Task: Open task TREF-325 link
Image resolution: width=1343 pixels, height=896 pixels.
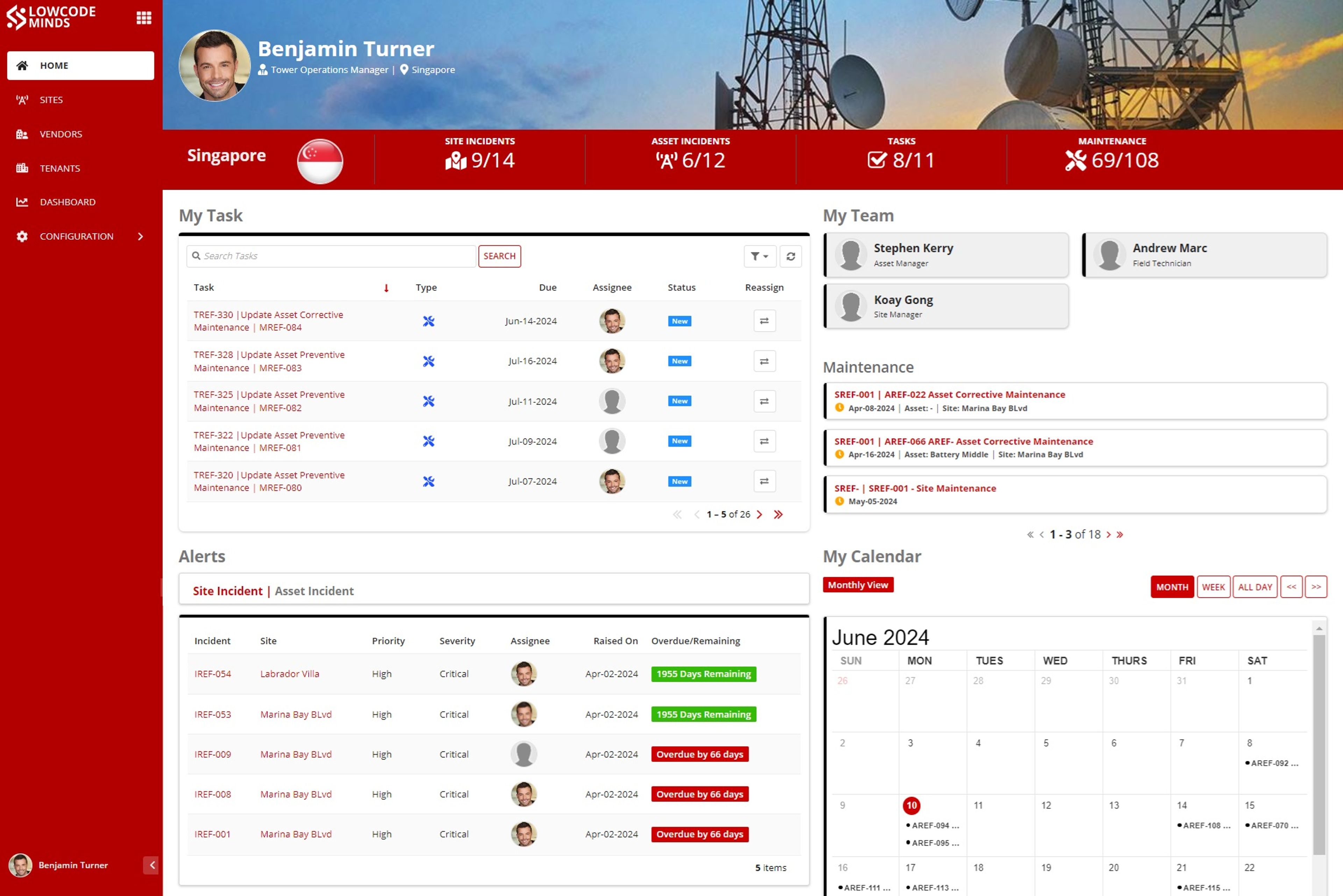Action: coord(269,401)
